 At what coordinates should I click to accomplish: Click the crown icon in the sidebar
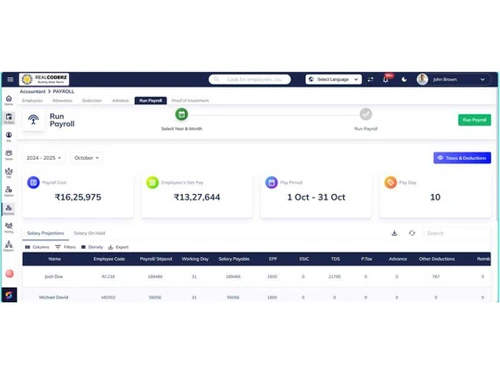click(9, 172)
